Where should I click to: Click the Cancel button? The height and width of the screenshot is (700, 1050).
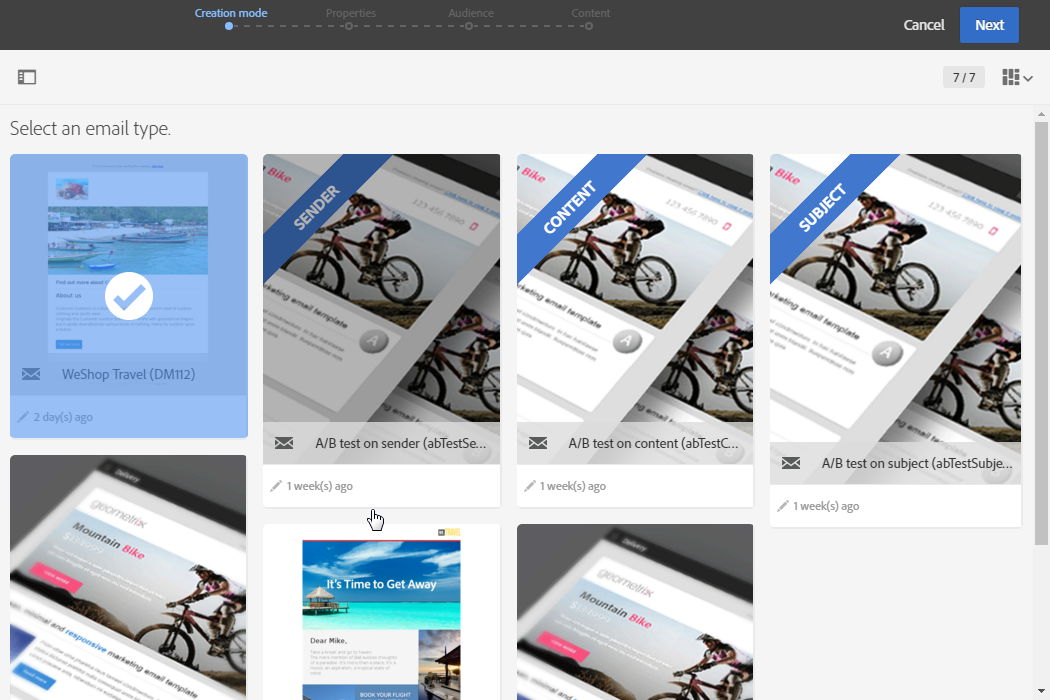[x=923, y=25]
